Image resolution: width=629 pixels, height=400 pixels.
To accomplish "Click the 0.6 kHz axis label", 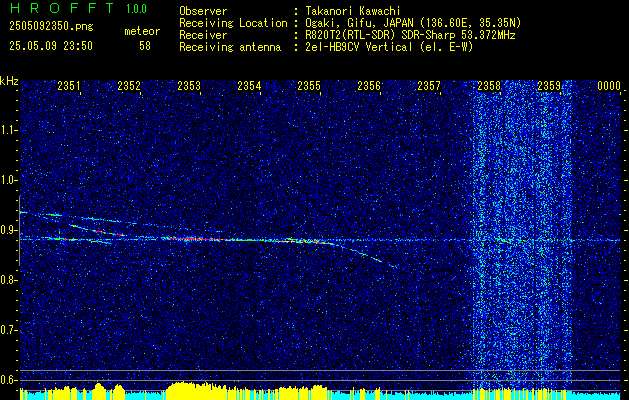I will coord(8,380).
